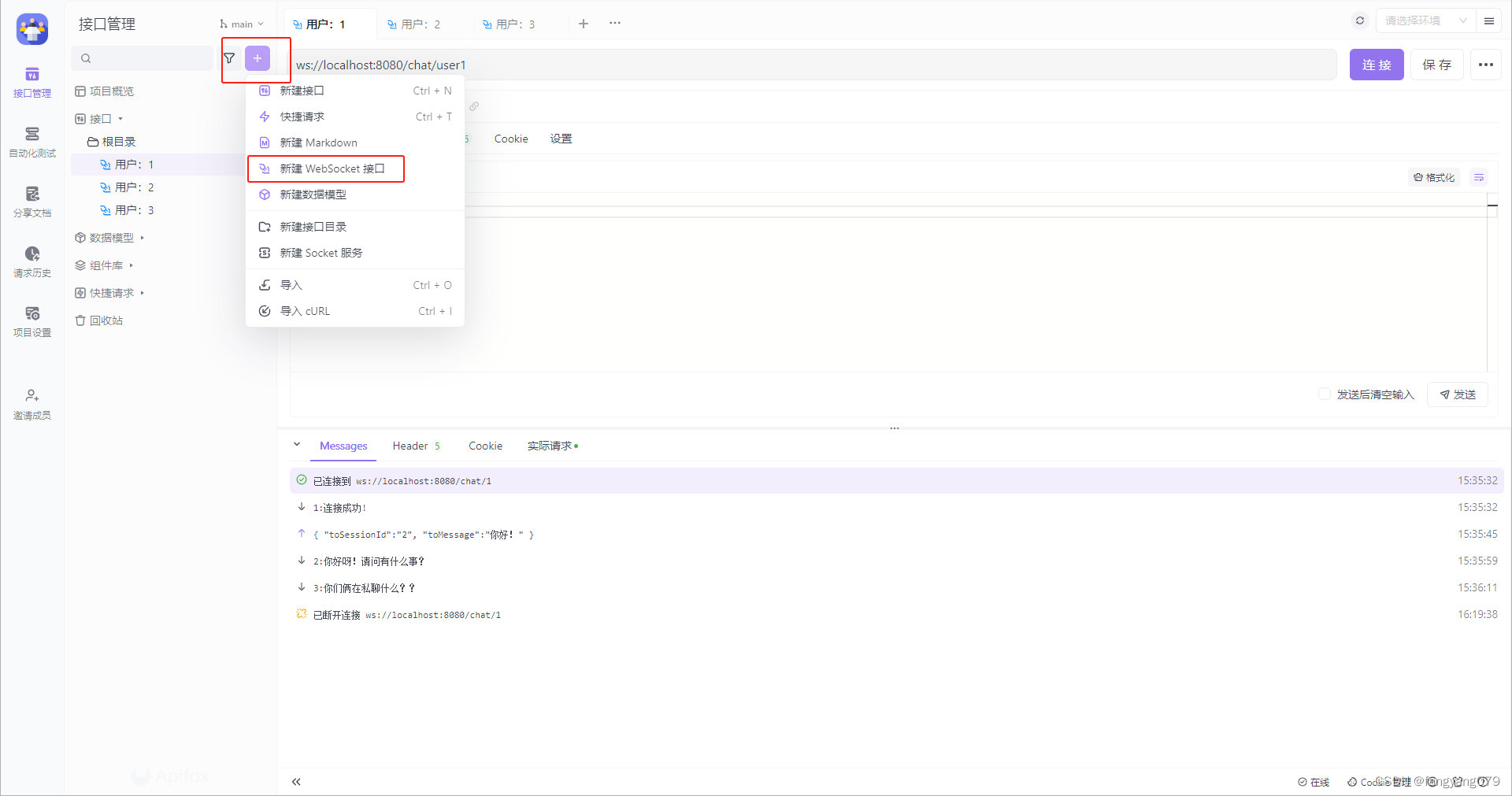The height and width of the screenshot is (796, 1512).
Task: Open 项目概览 in tree
Action: point(105,91)
